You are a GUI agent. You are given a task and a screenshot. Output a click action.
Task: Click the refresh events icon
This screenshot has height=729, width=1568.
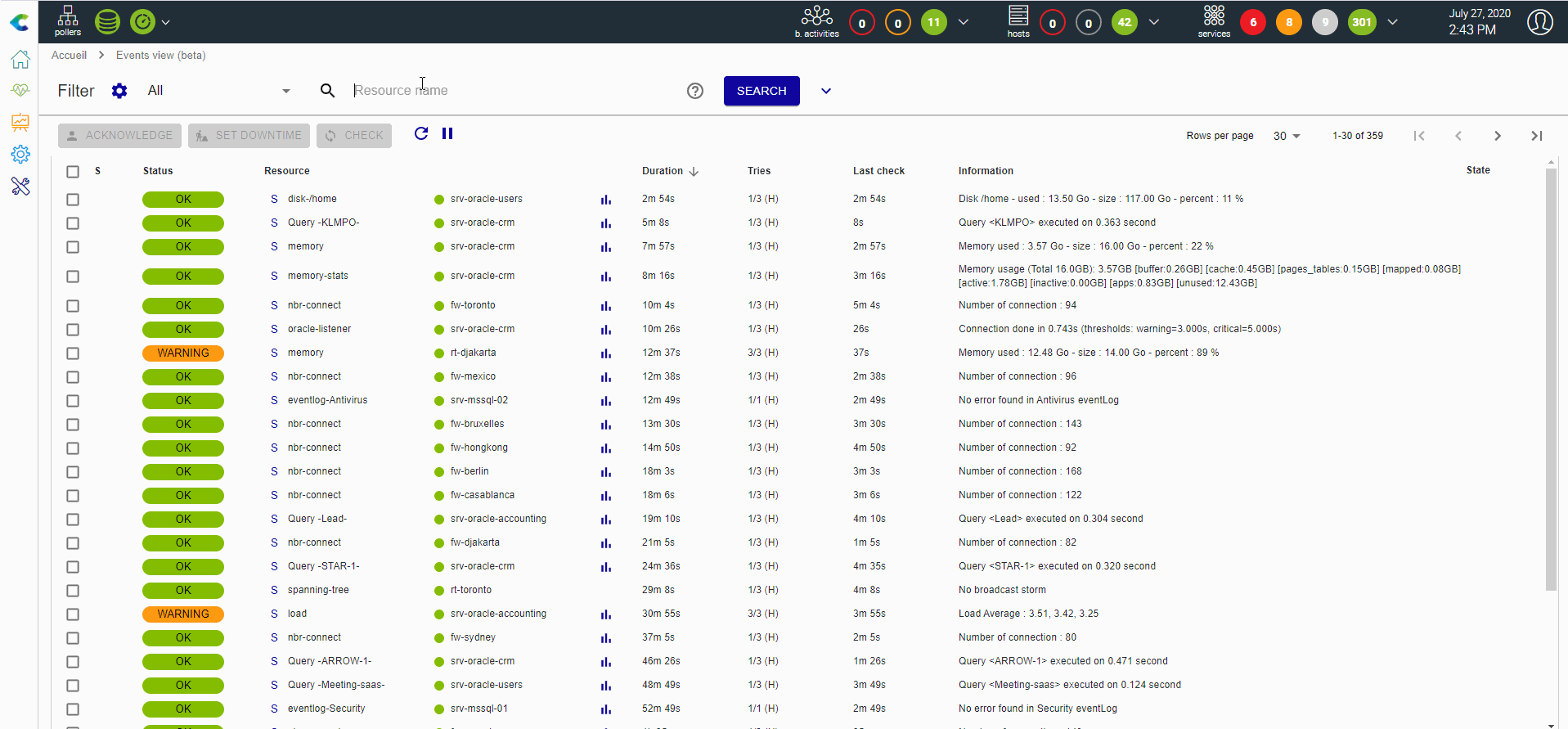click(x=420, y=133)
